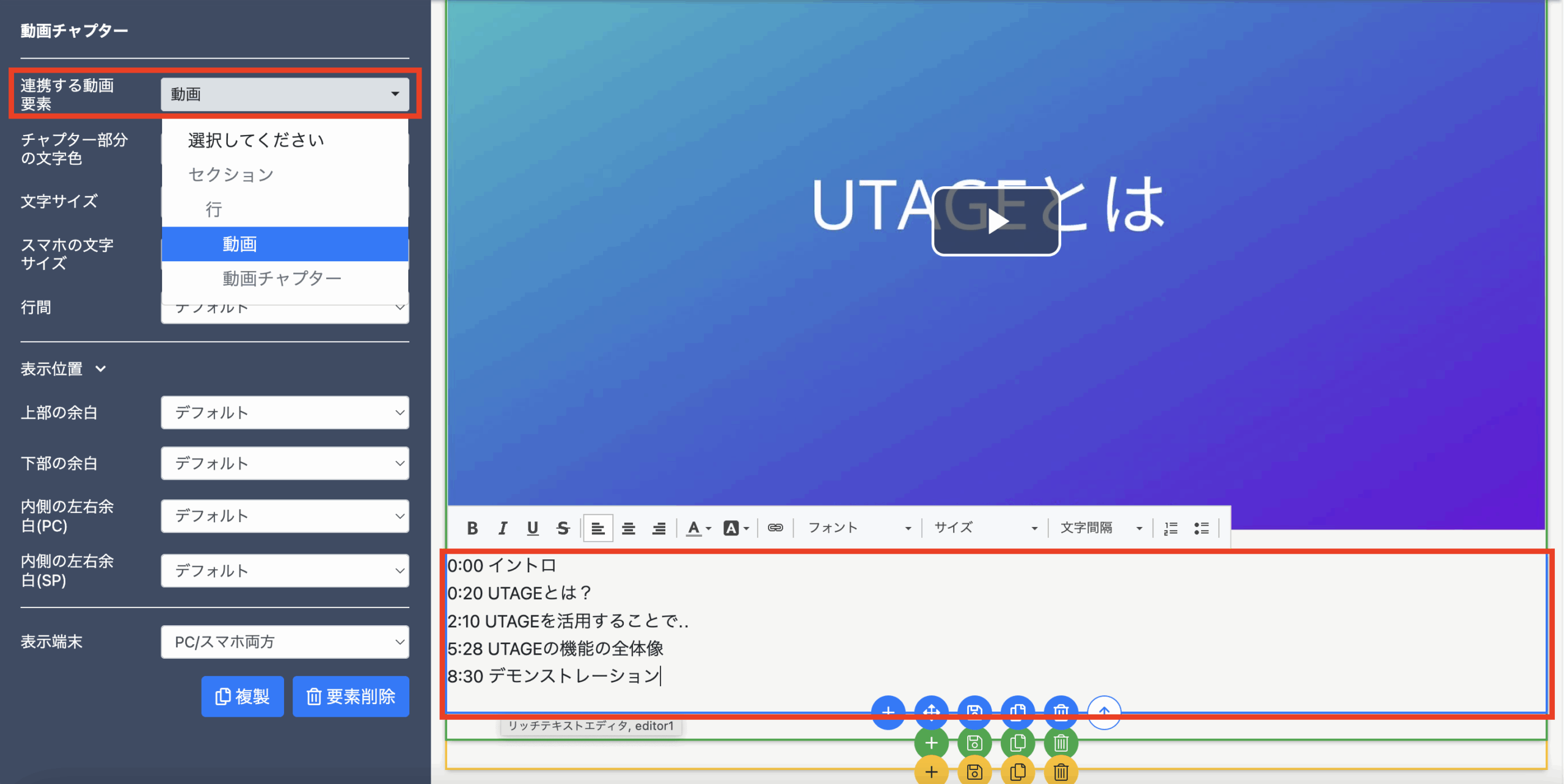Select セクション in the dropdown list
This screenshot has height=784, width=1564.
click(x=285, y=175)
